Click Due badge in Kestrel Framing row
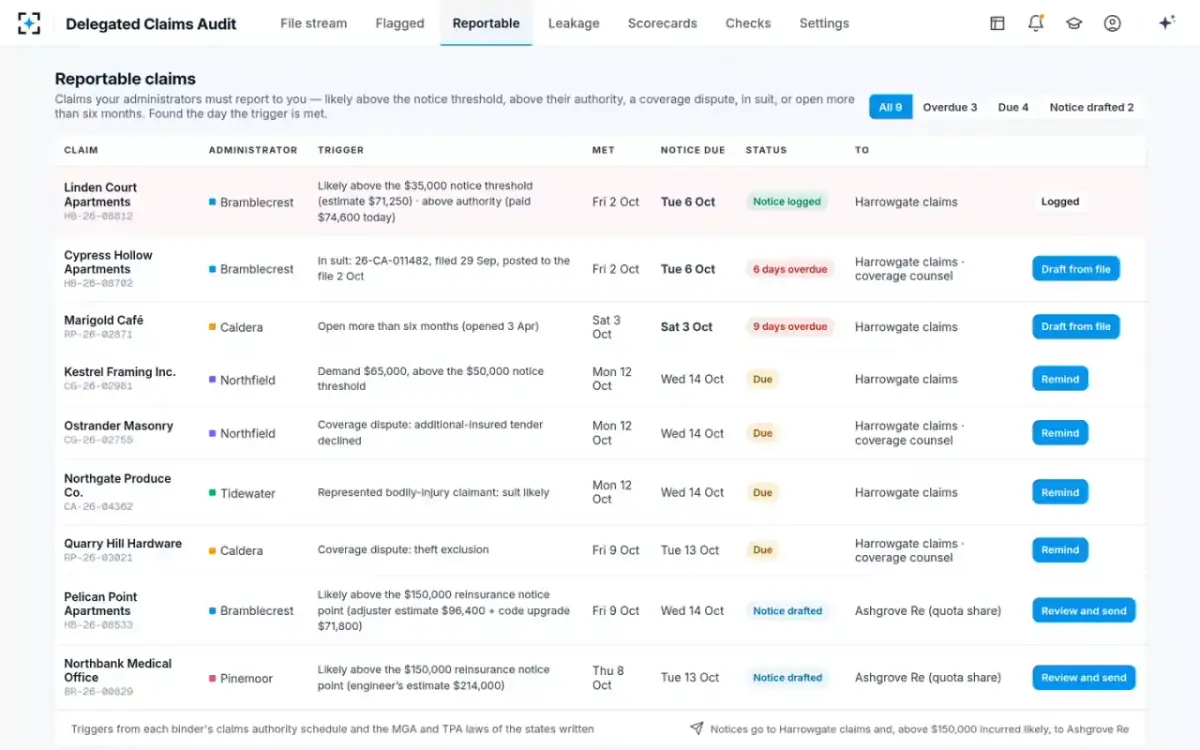This screenshot has width=1200, height=750. coord(763,379)
